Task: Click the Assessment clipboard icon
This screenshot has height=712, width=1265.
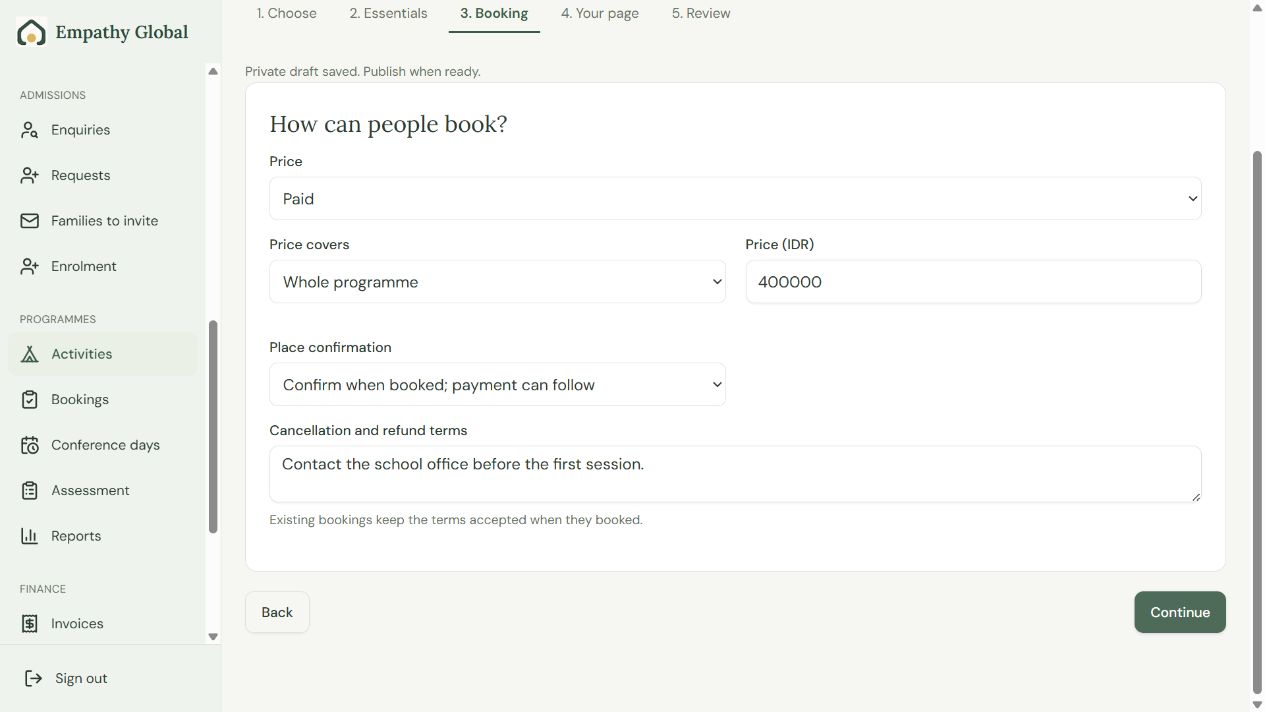Action: coord(30,491)
